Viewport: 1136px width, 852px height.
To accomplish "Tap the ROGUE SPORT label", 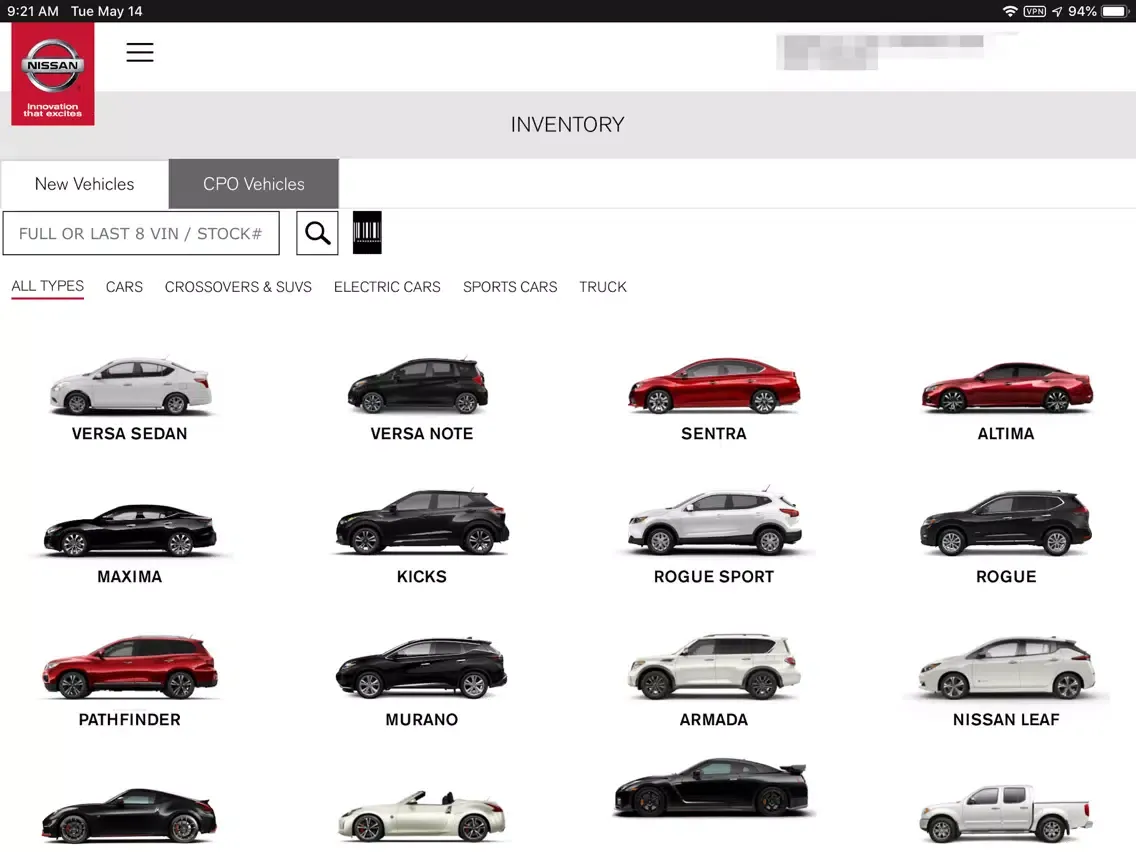I will coord(714,577).
